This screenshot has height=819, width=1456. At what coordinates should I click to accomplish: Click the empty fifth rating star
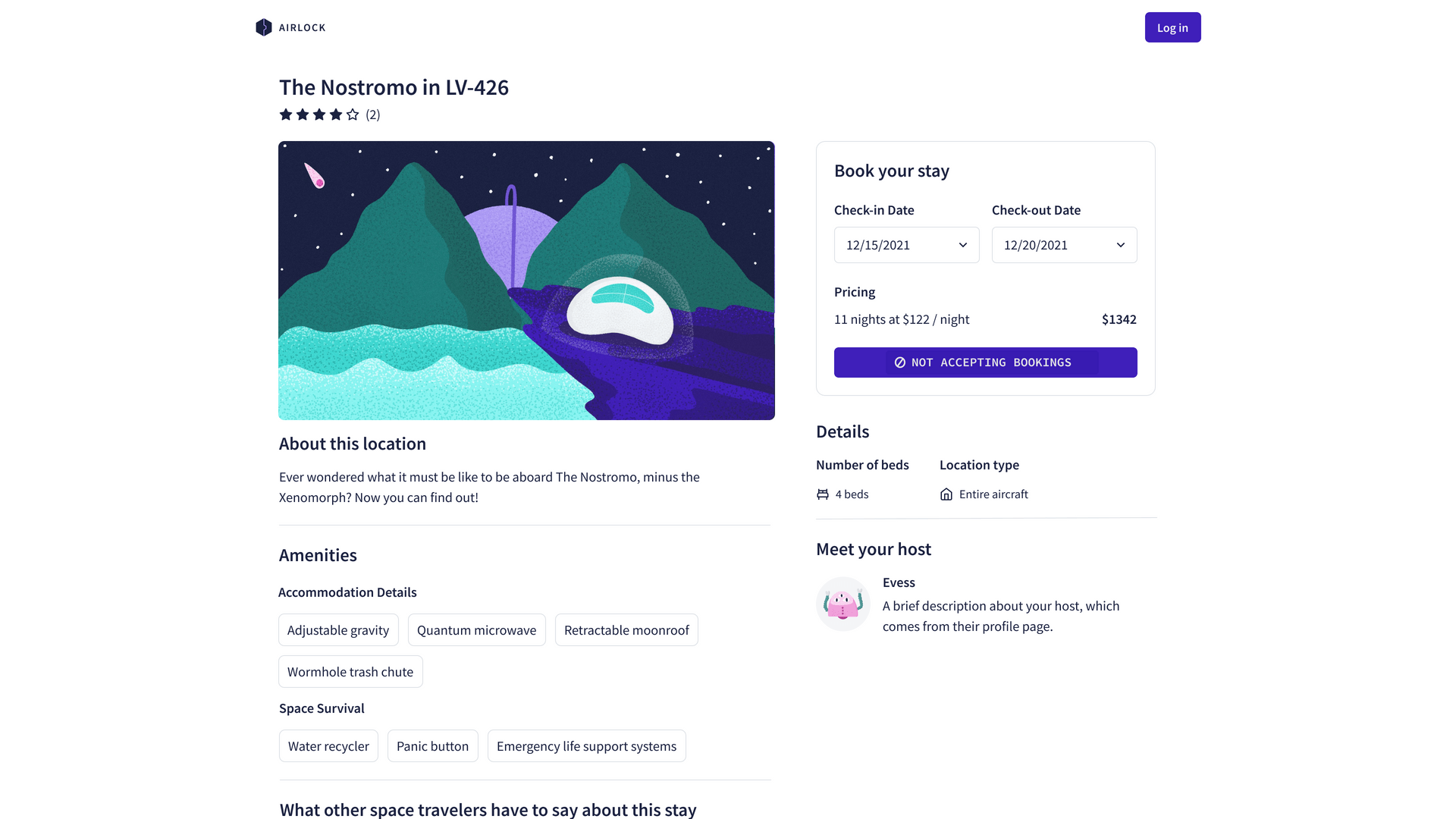click(x=353, y=115)
